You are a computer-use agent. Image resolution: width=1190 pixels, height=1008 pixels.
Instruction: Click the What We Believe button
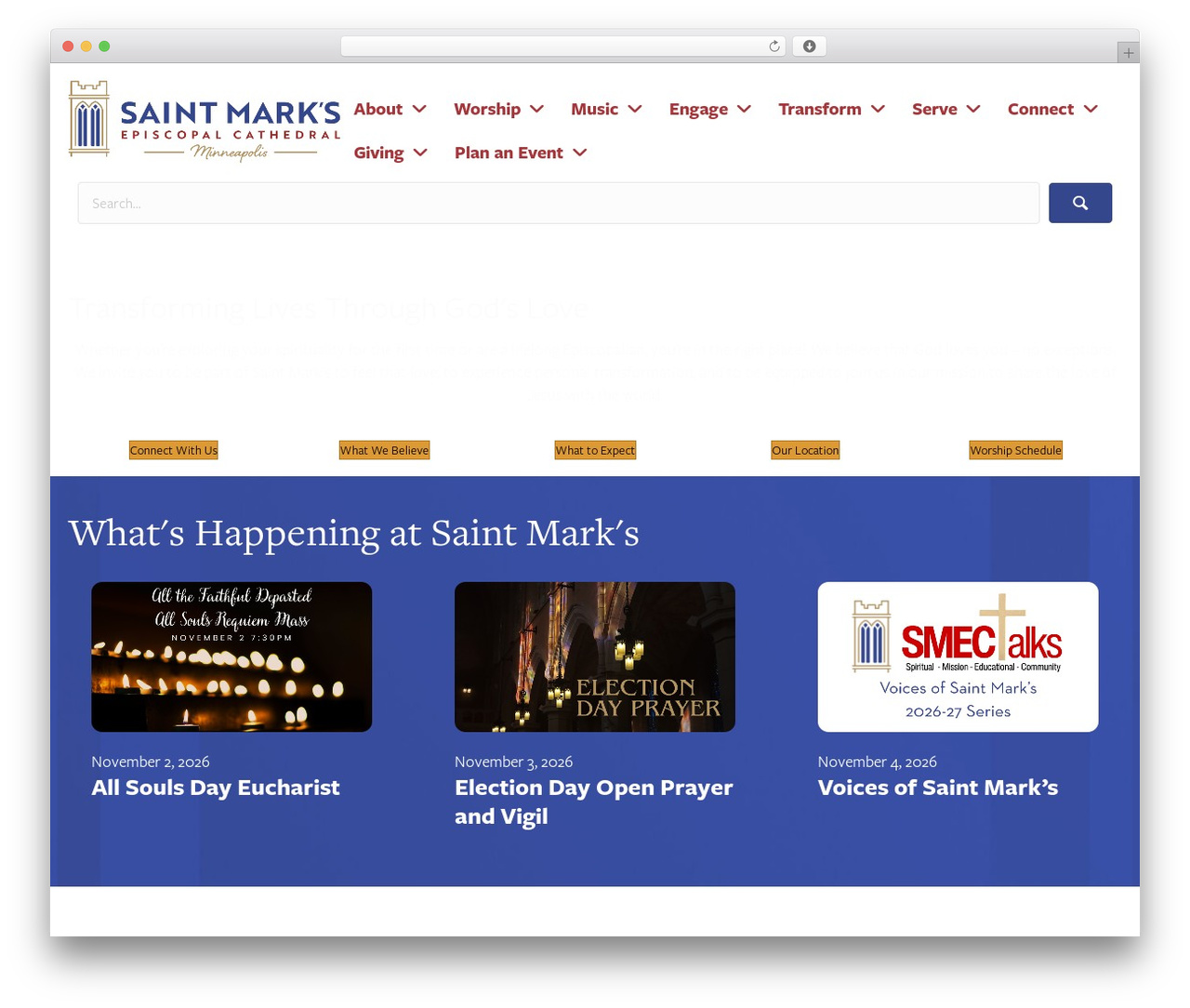click(x=384, y=450)
